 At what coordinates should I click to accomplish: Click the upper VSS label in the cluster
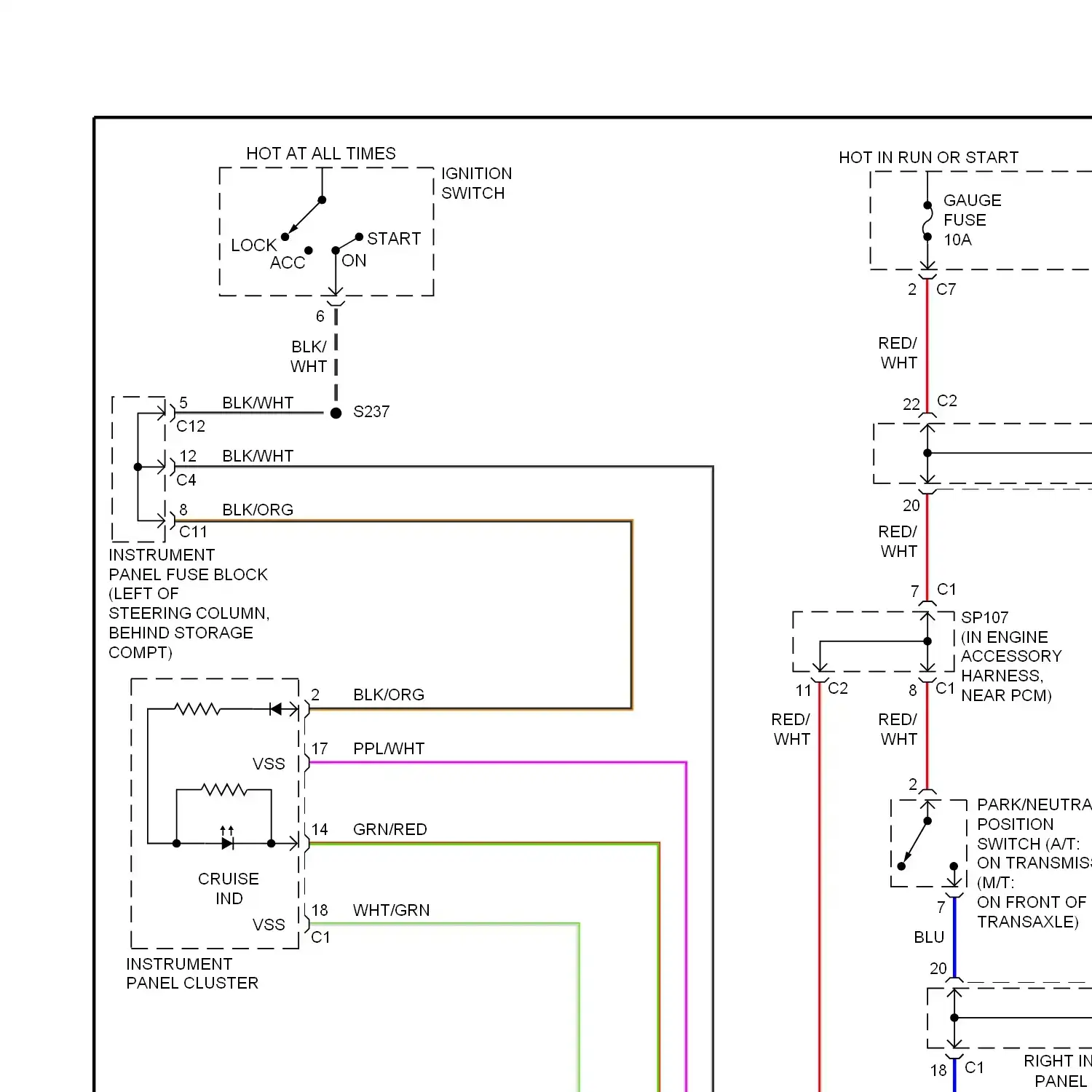[x=269, y=764]
